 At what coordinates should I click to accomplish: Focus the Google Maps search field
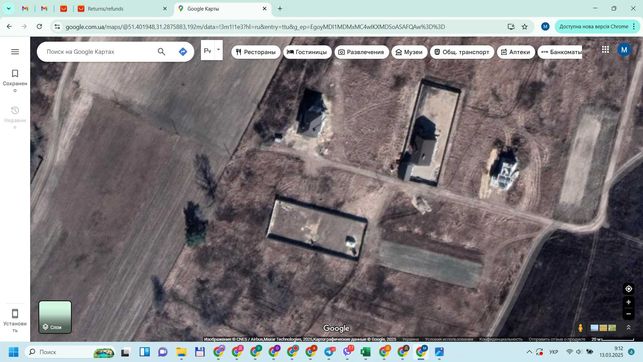pyautogui.click(x=98, y=52)
